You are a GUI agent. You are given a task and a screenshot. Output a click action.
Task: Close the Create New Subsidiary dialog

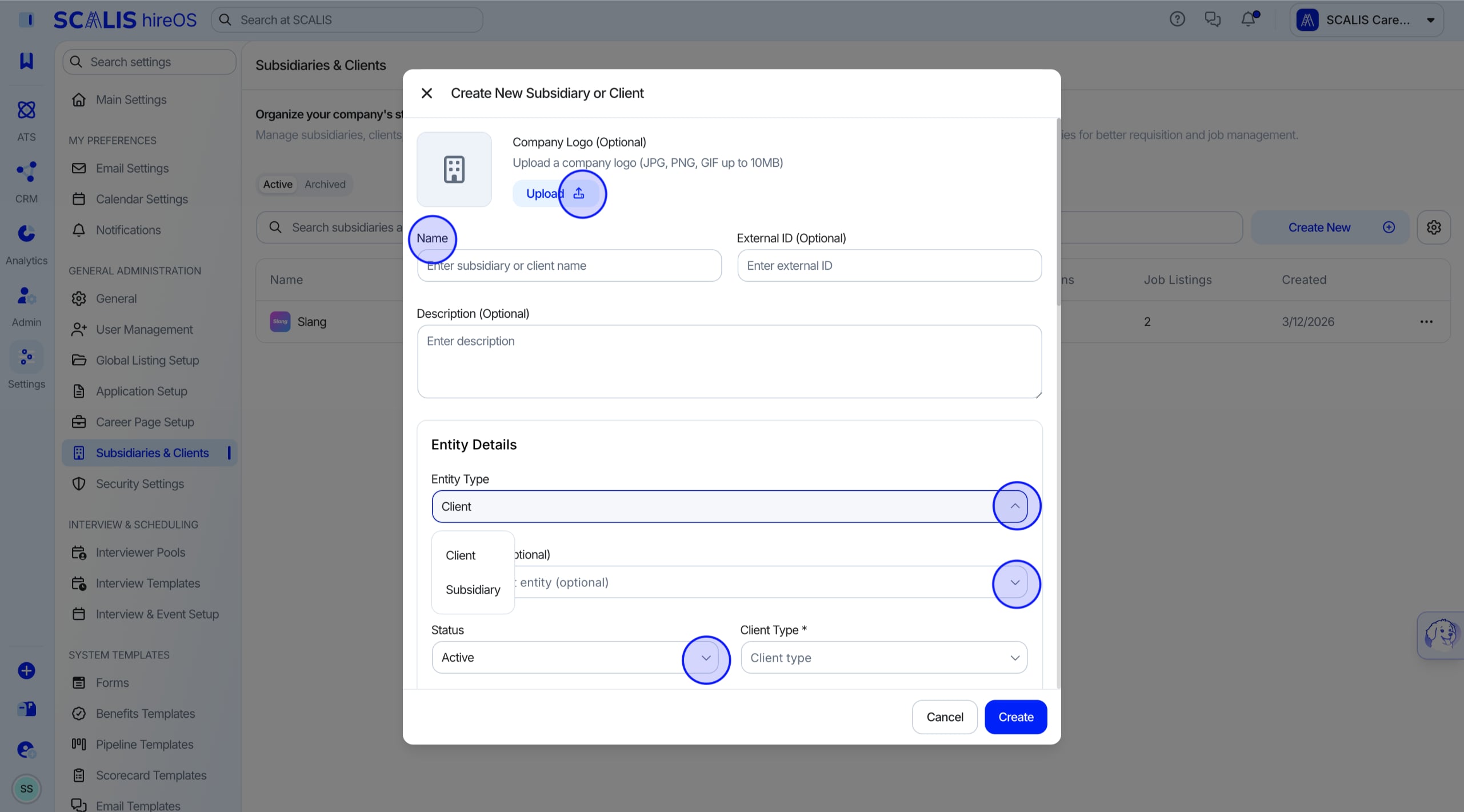coord(426,93)
